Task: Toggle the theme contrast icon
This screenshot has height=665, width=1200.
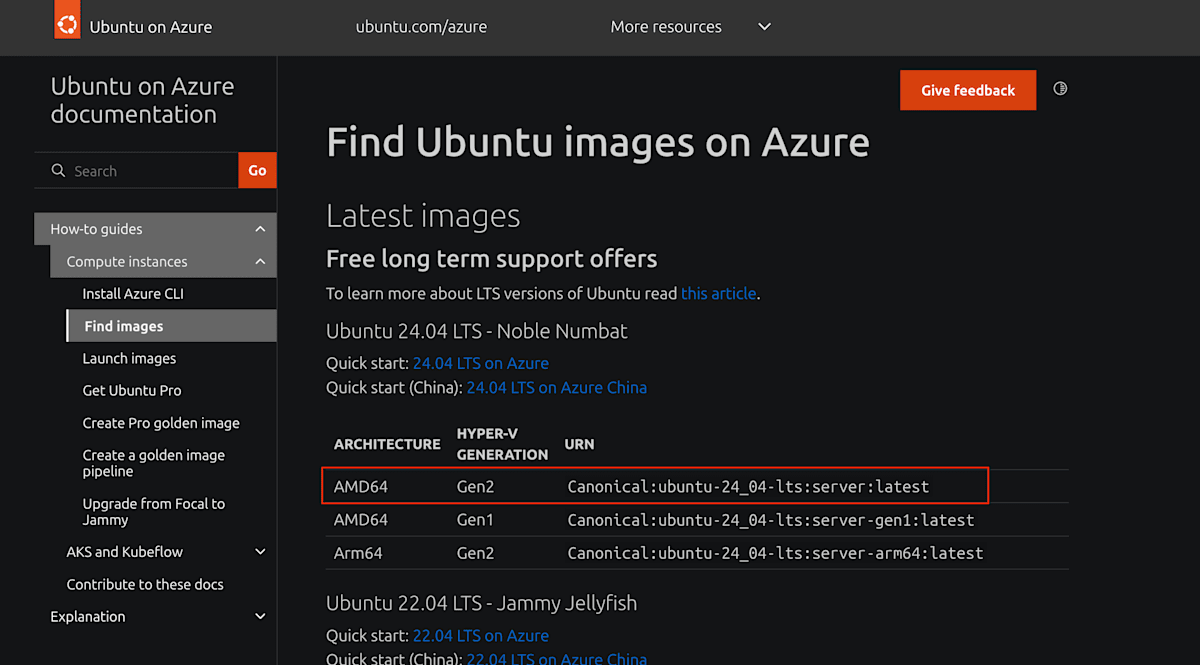Action: coord(1060,89)
